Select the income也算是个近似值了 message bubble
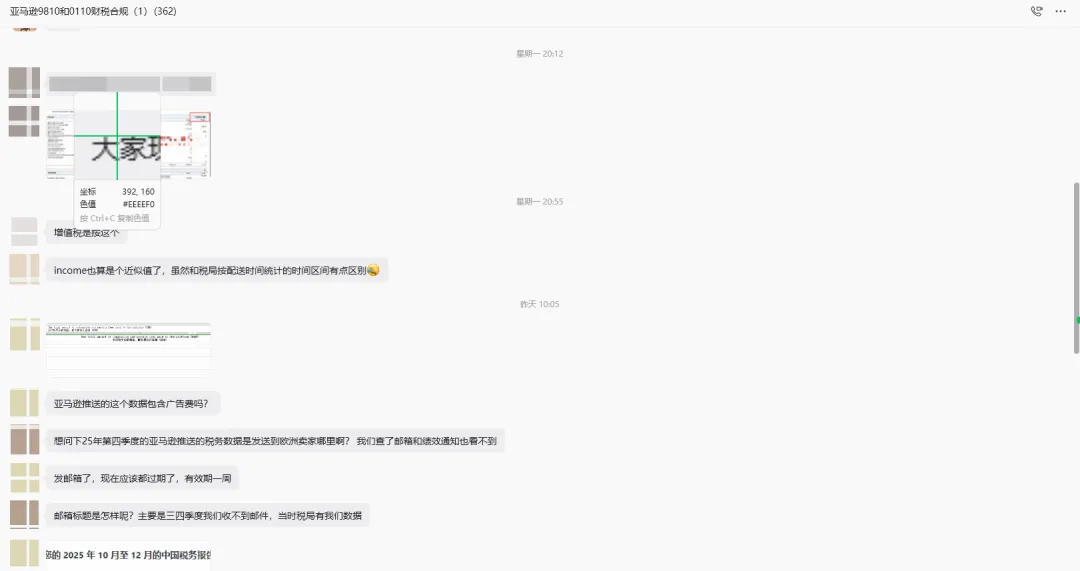The width and height of the screenshot is (1080, 571). click(217, 270)
